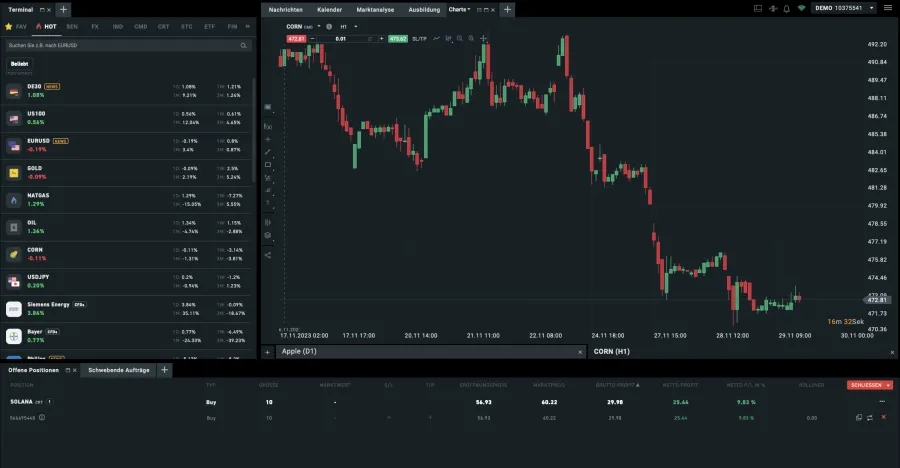Screen dimensions: 900x468
Task: Select the Beliebt filter button
Action: pyautogui.click(x=20, y=64)
